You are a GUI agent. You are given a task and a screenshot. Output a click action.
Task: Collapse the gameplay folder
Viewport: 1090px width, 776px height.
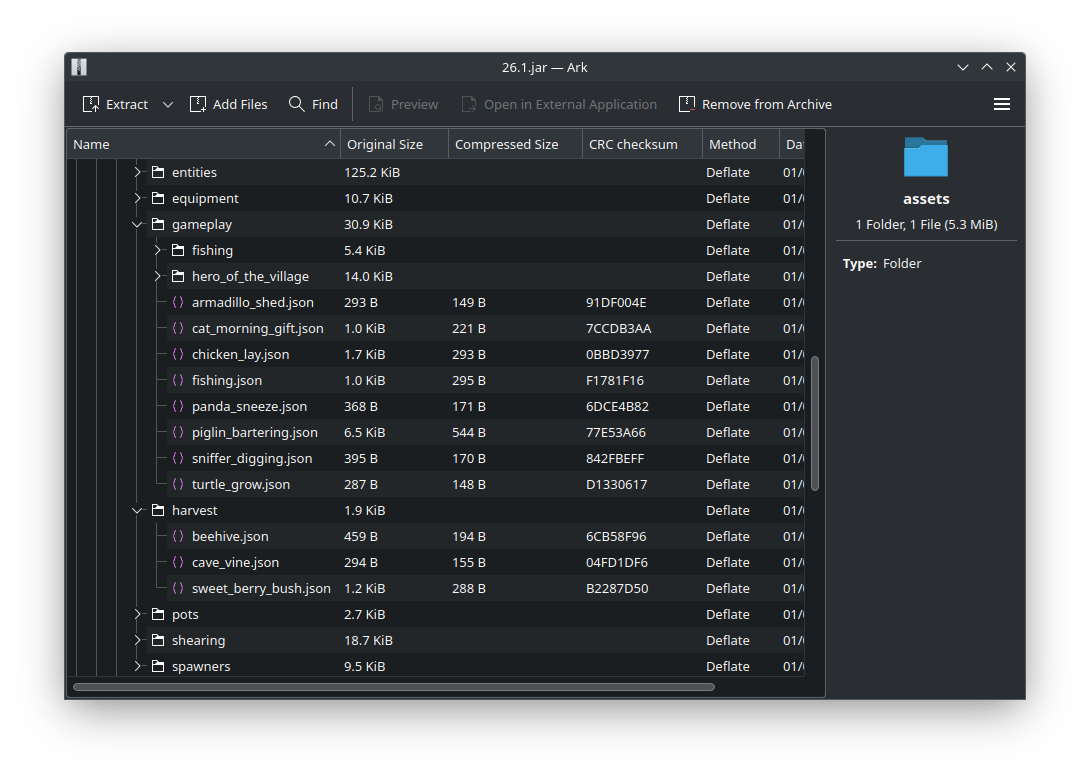[x=138, y=225]
